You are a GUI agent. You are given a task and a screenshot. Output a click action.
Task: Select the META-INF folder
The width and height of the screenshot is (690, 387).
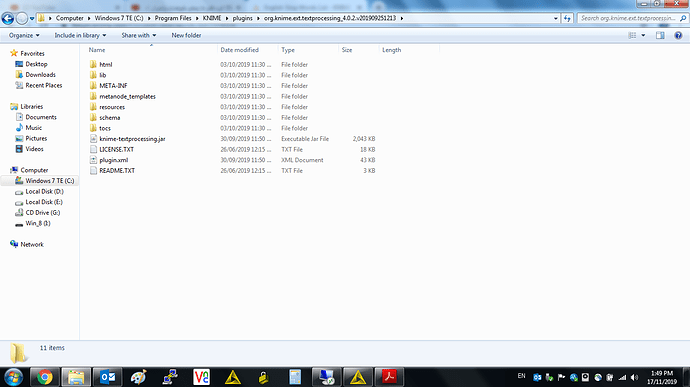(113, 85)
